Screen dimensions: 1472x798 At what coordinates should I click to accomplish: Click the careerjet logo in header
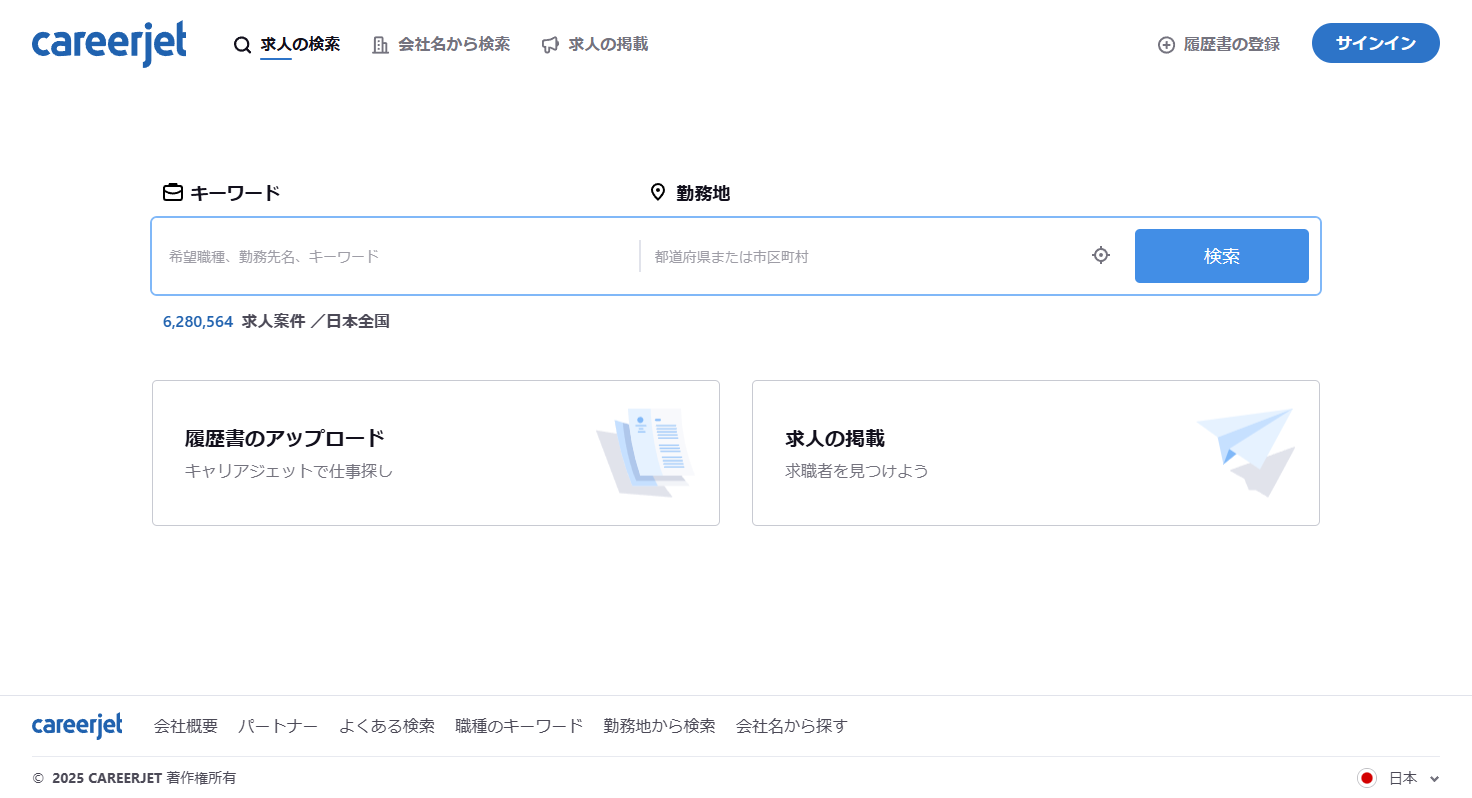109,44
